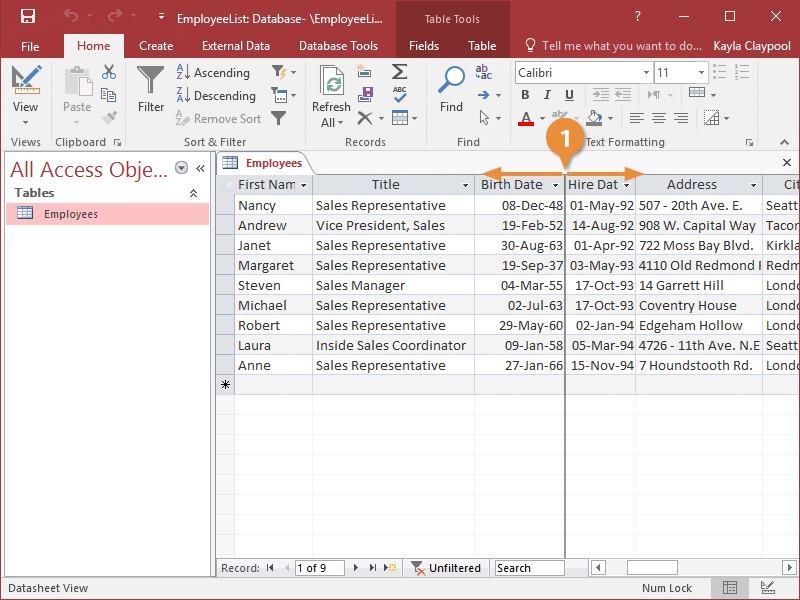The height and width of the screenshot is (600, 800).
Task: Switch to Design View icon in status bar
Action: pyautogui.click(x=768, y=588)
